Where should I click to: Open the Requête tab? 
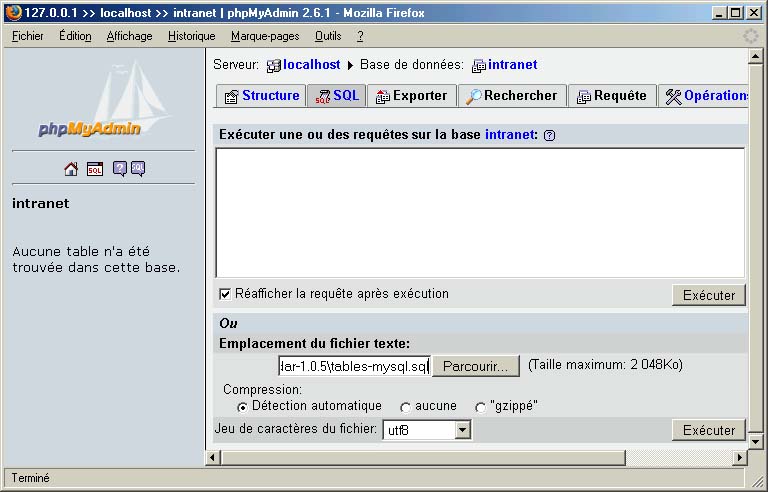(612, 96)
